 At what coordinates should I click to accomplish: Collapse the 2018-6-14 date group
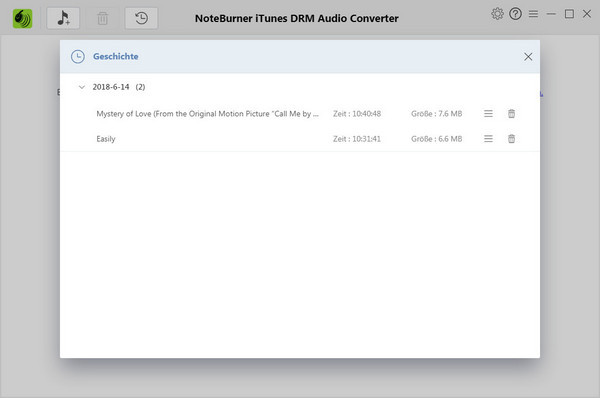coord(82,87)
